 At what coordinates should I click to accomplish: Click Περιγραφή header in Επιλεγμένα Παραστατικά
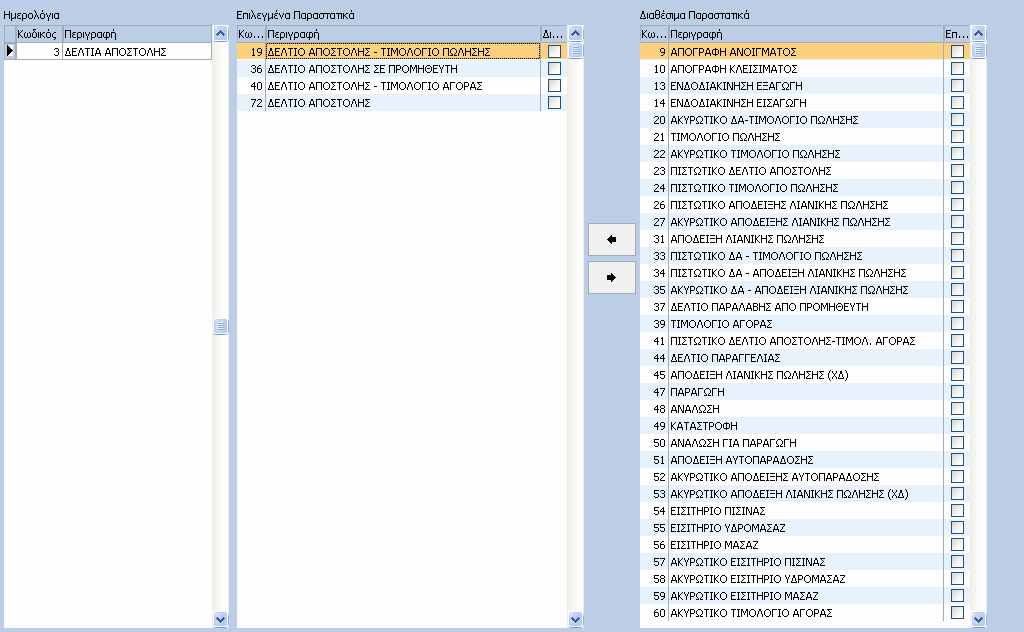point(403,33)
